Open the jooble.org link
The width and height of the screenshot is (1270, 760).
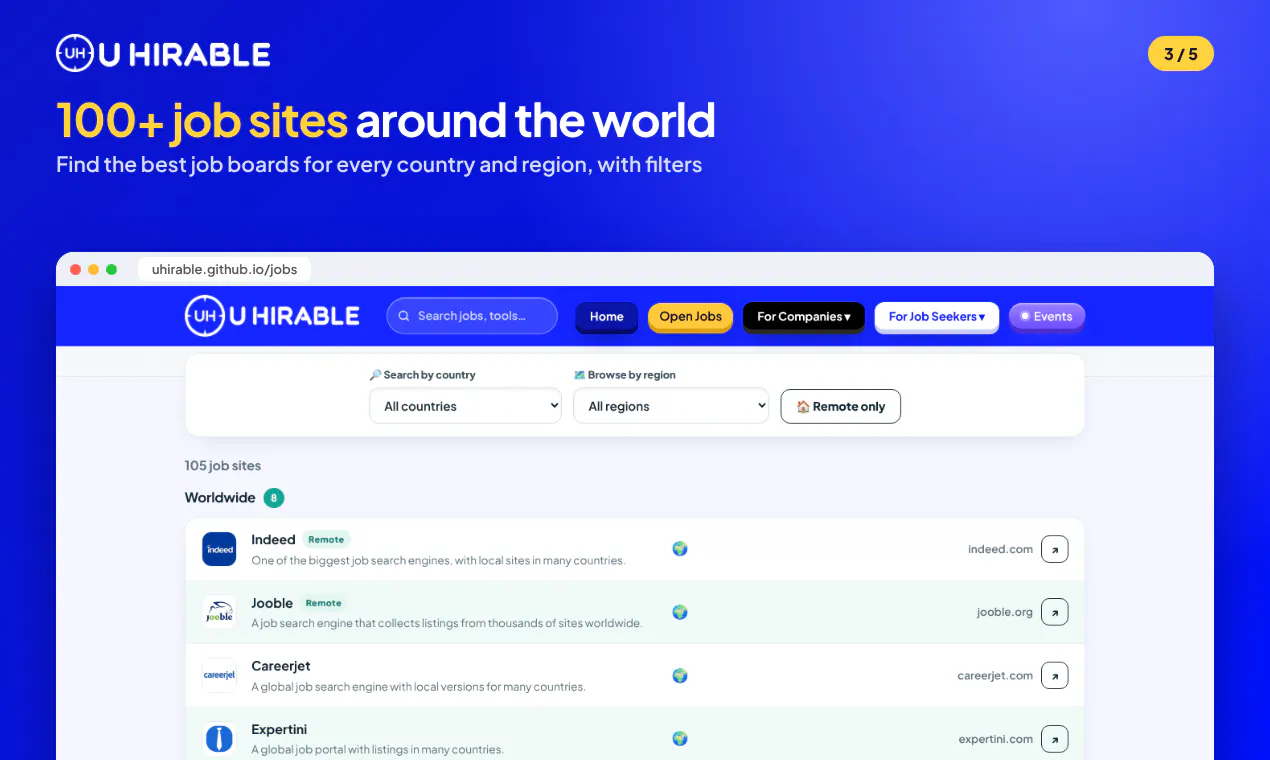click(x=1005, y=612)
